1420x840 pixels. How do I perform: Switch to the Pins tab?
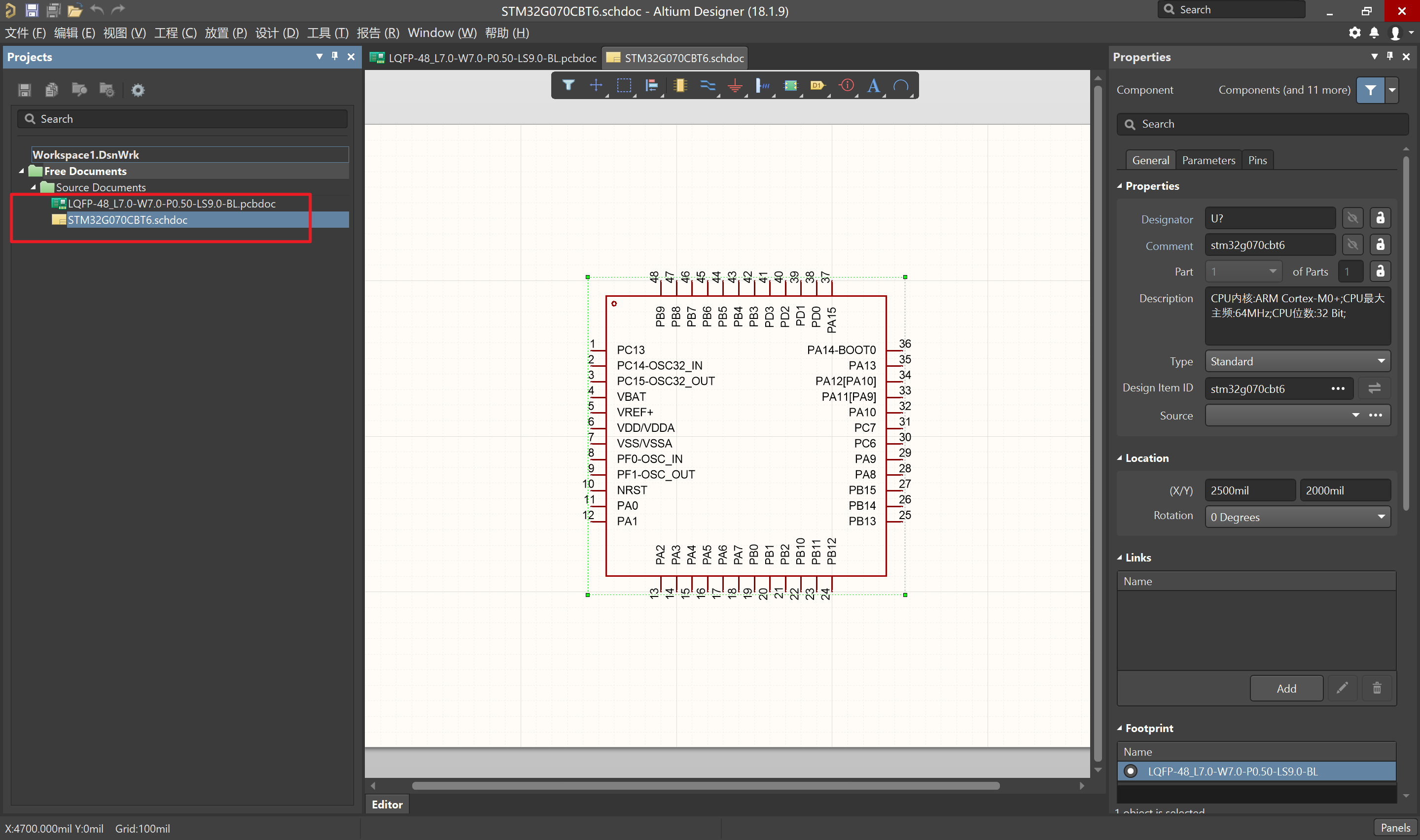tap(1257, 160)
